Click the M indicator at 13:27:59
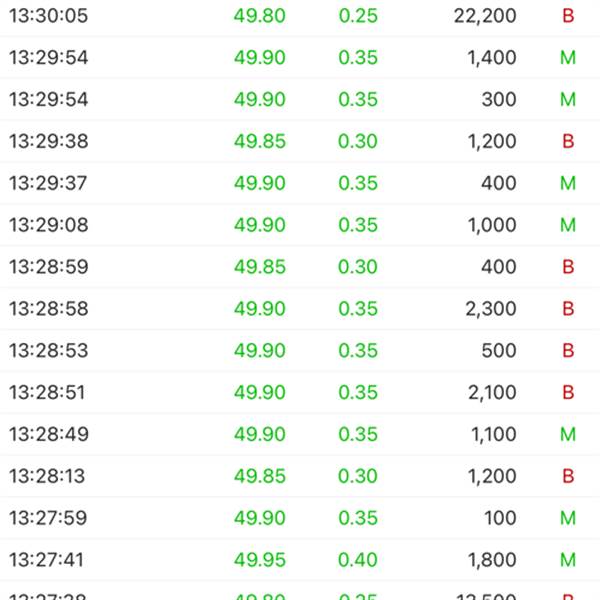600x600 pixels. (x=568, y=518)
